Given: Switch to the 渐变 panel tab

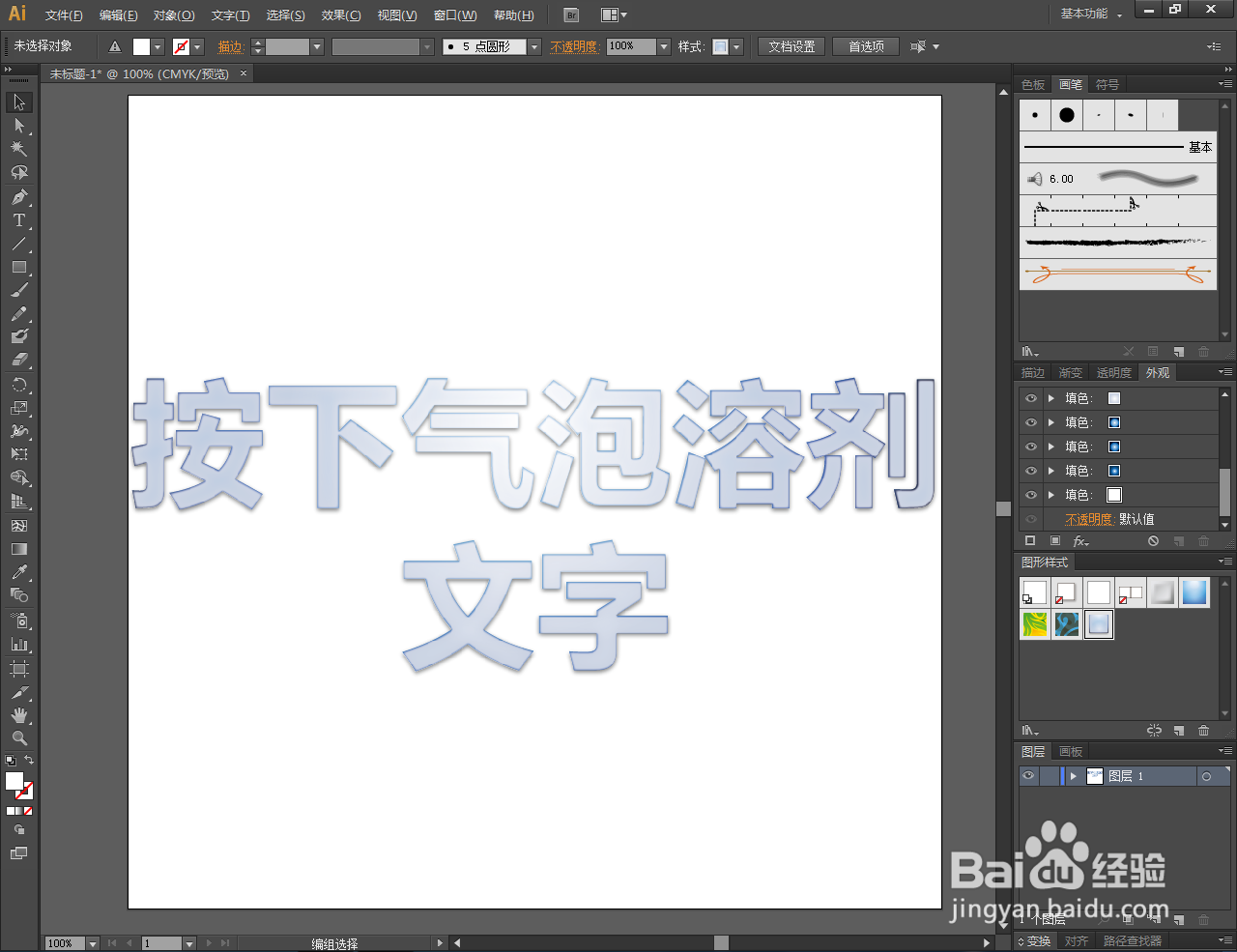Looking at the screenshot, I should point(1070,371).
